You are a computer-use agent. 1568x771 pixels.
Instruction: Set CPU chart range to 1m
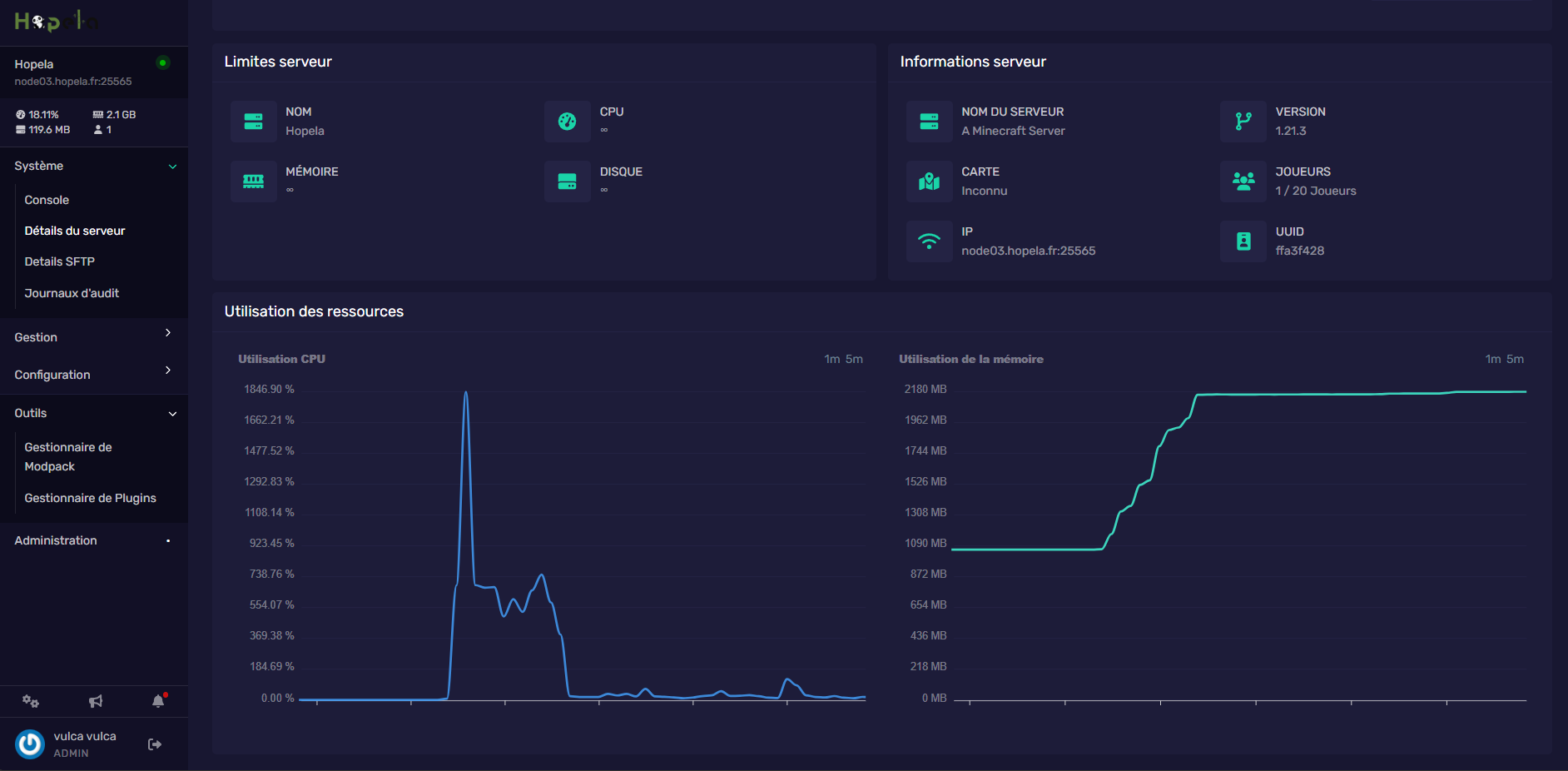832,359
